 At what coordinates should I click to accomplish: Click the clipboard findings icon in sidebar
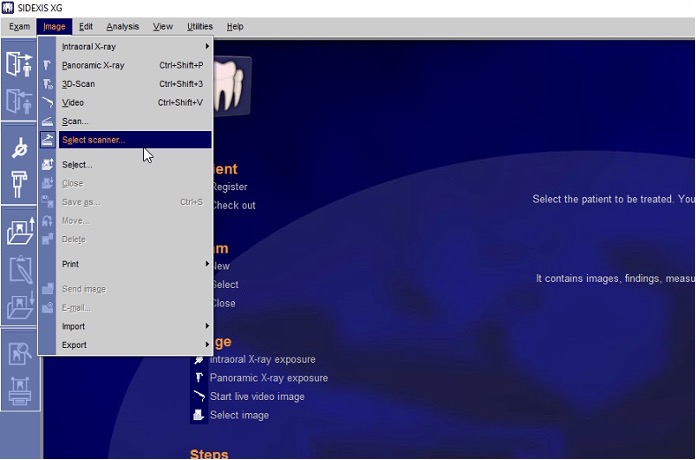(21, 269)
